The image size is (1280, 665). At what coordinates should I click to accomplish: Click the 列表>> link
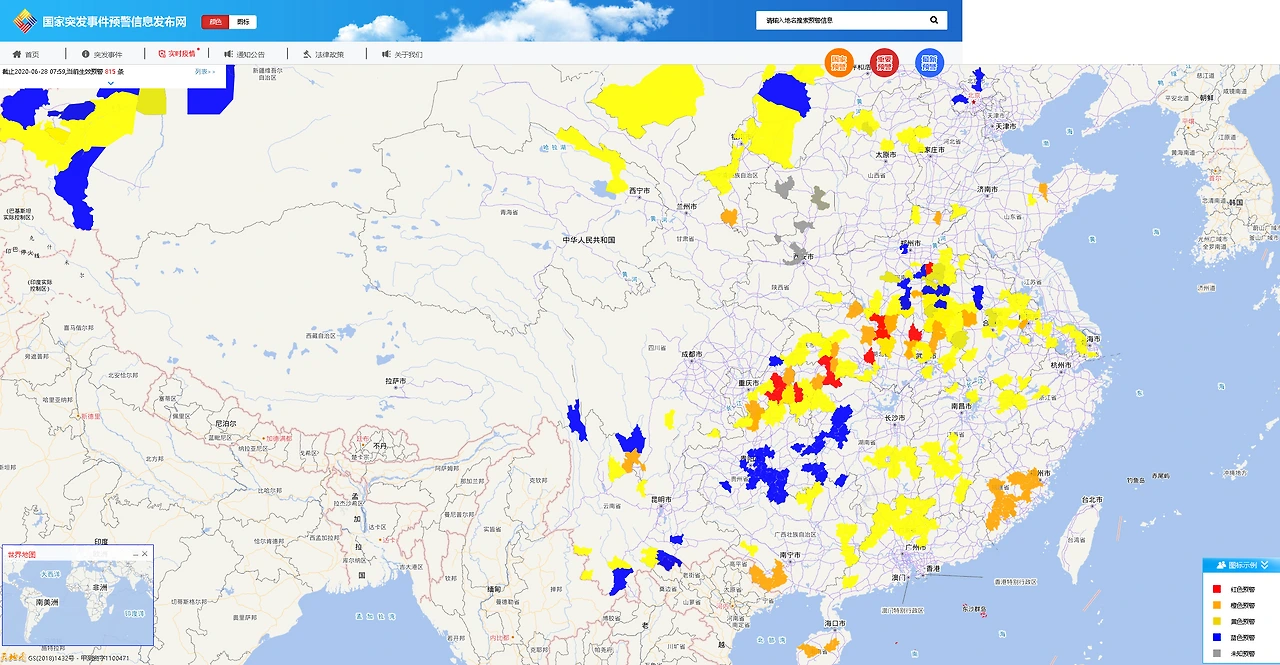204,72
